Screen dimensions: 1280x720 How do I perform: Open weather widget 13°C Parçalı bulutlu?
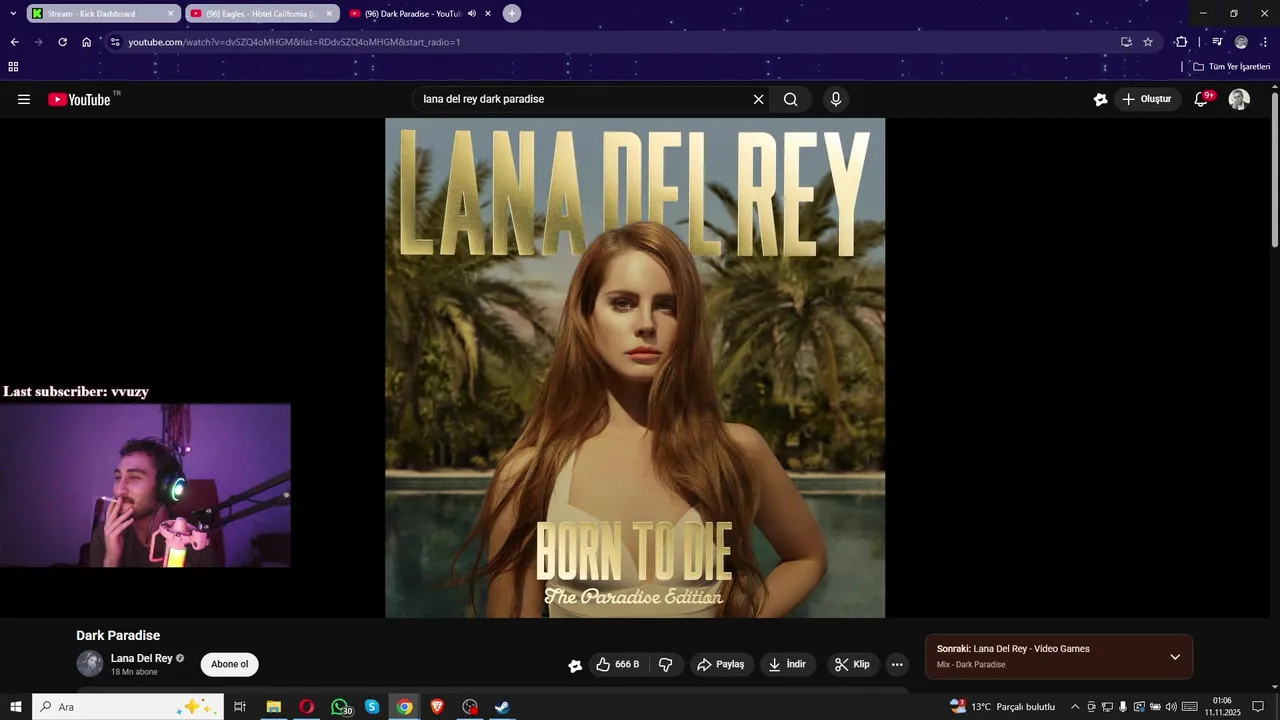[1003, 707]
